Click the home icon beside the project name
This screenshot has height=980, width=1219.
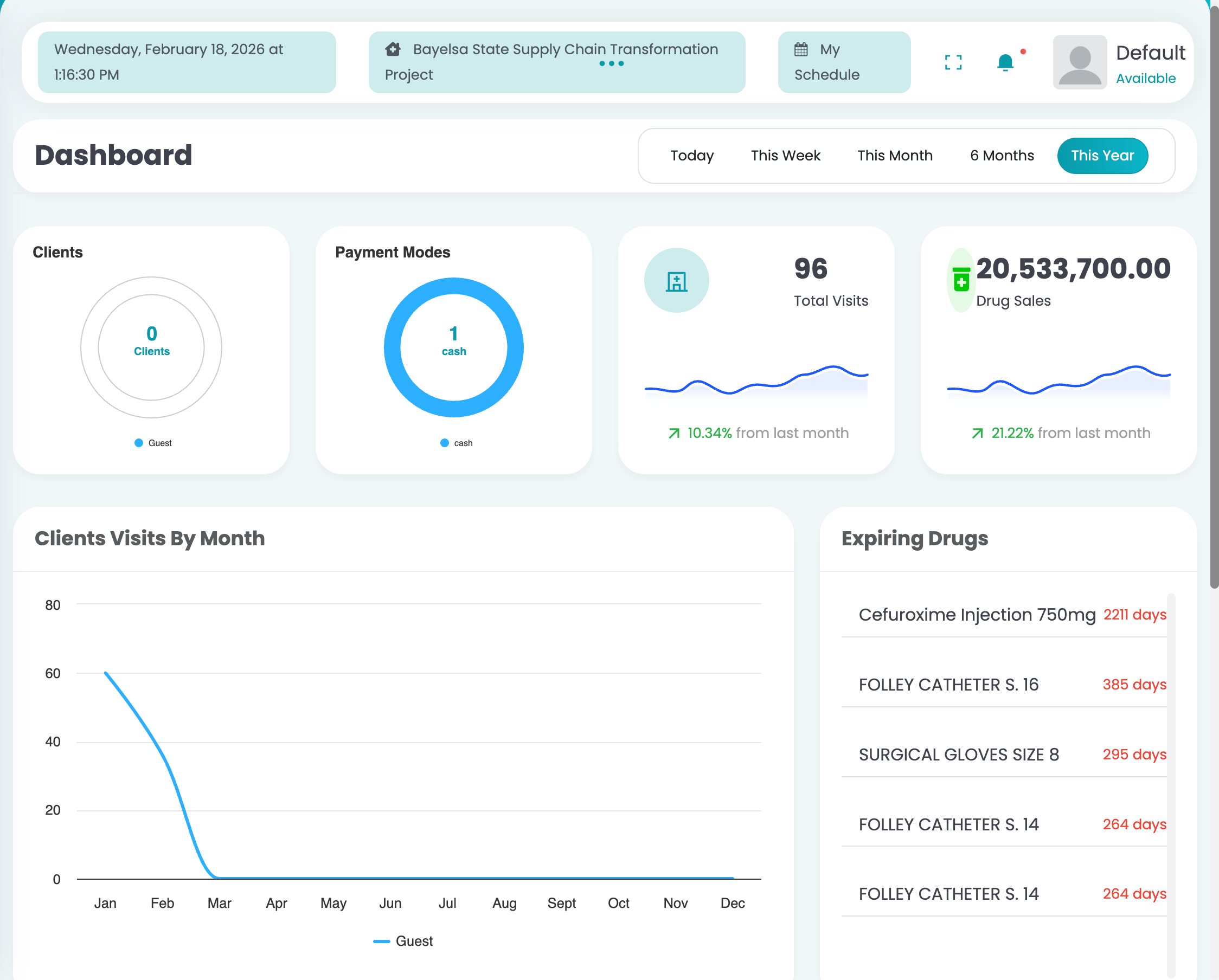pos(393,49)
